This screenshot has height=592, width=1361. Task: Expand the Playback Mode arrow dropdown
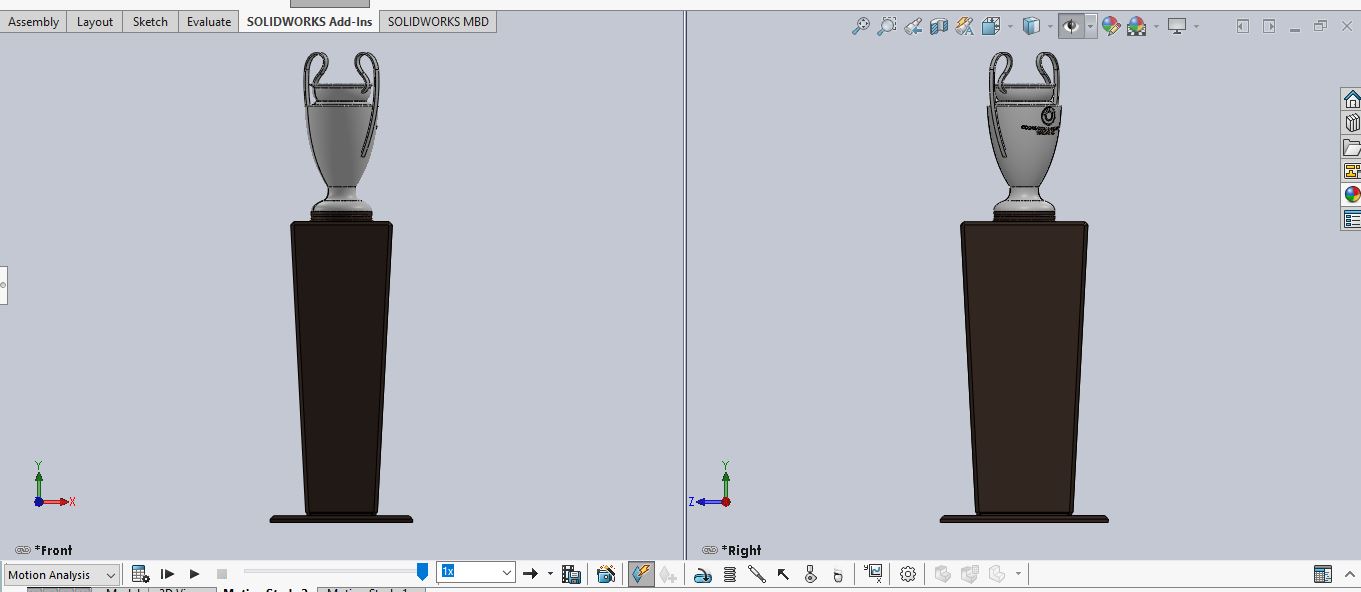tap(550, 574)
